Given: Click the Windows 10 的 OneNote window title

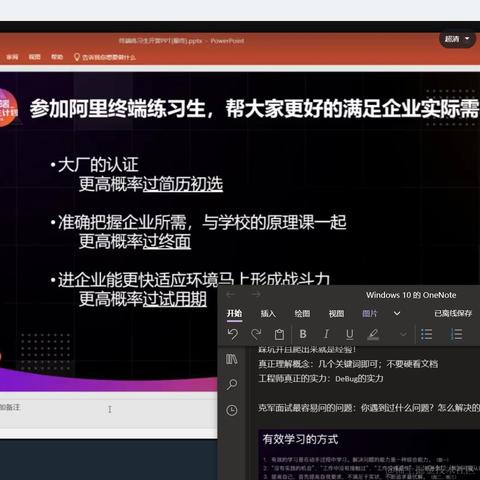Looking at the screenshot, I should point(411,295).
